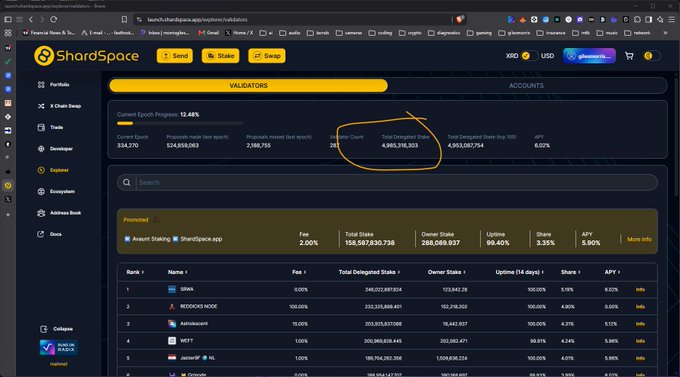The image size is (680, 377).
Task: Open the Address Book
Action: [x=59, y=213]
